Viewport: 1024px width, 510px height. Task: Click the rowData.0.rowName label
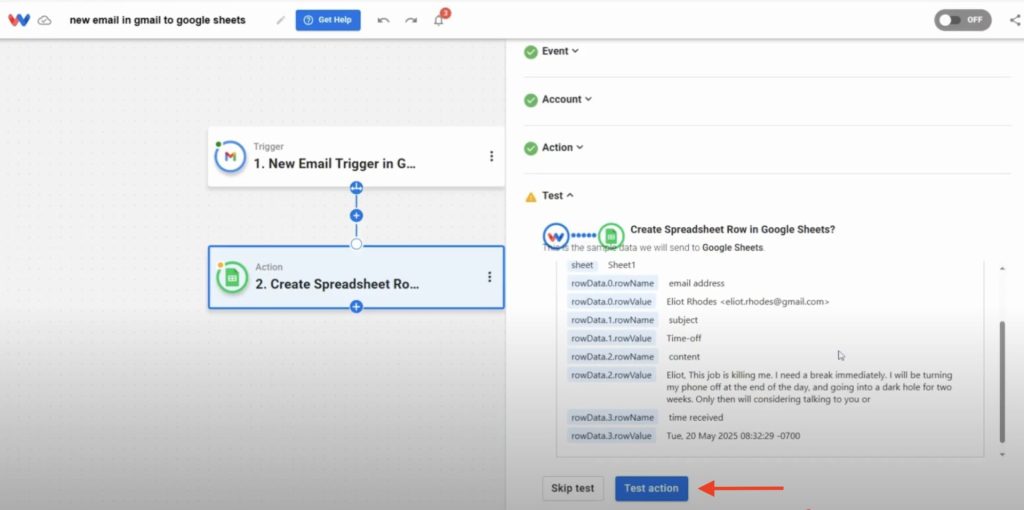click(x=612, y=283)
